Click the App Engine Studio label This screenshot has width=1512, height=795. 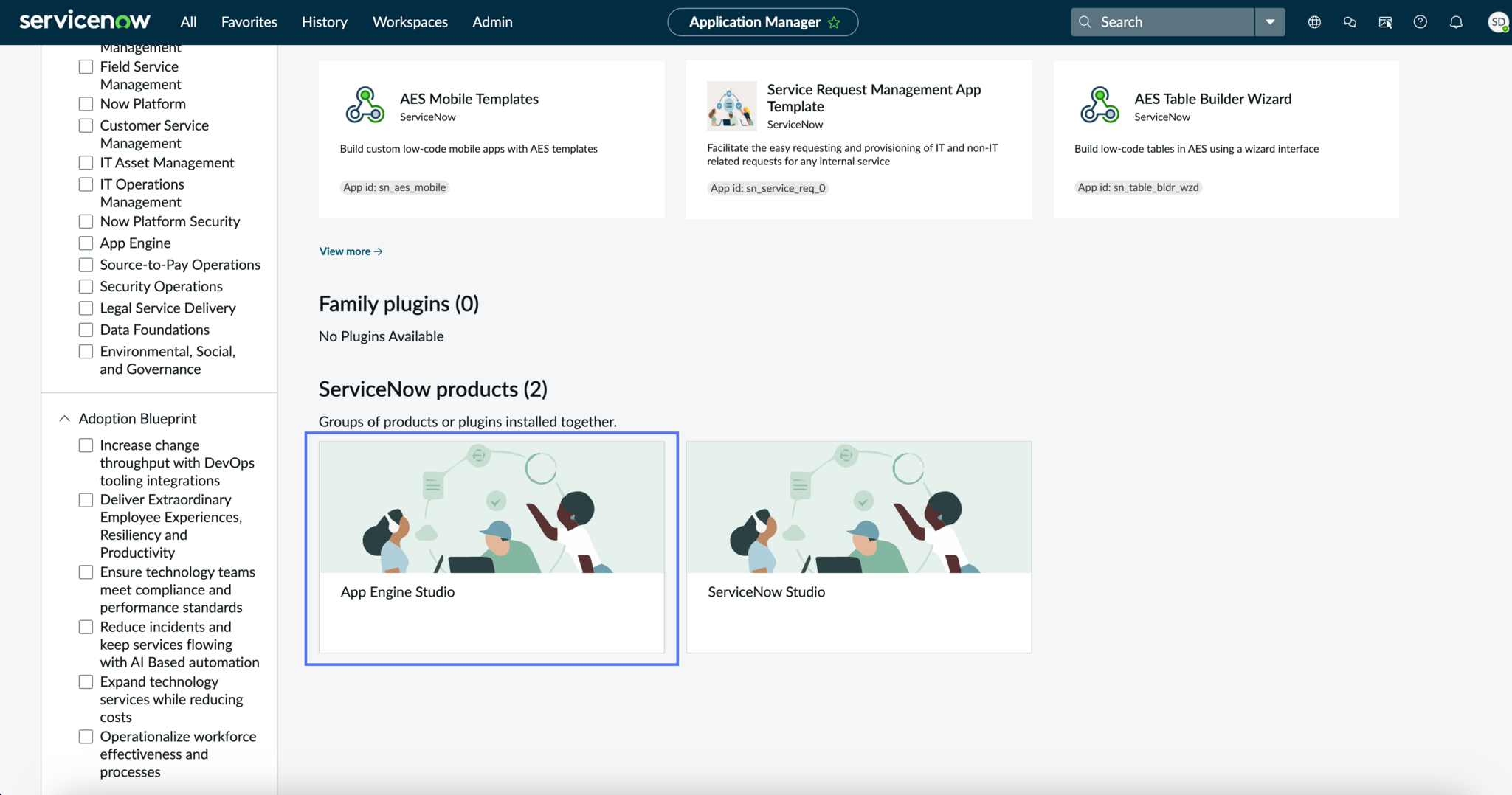point(398,592)
